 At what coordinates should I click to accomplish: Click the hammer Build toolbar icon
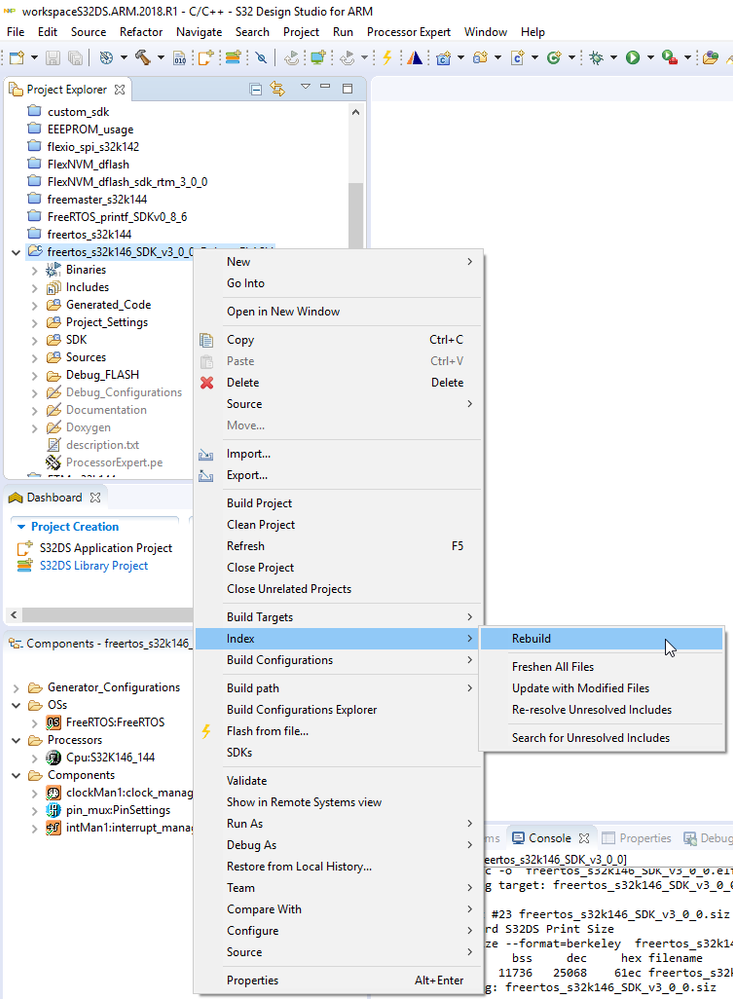pos(143,58)
